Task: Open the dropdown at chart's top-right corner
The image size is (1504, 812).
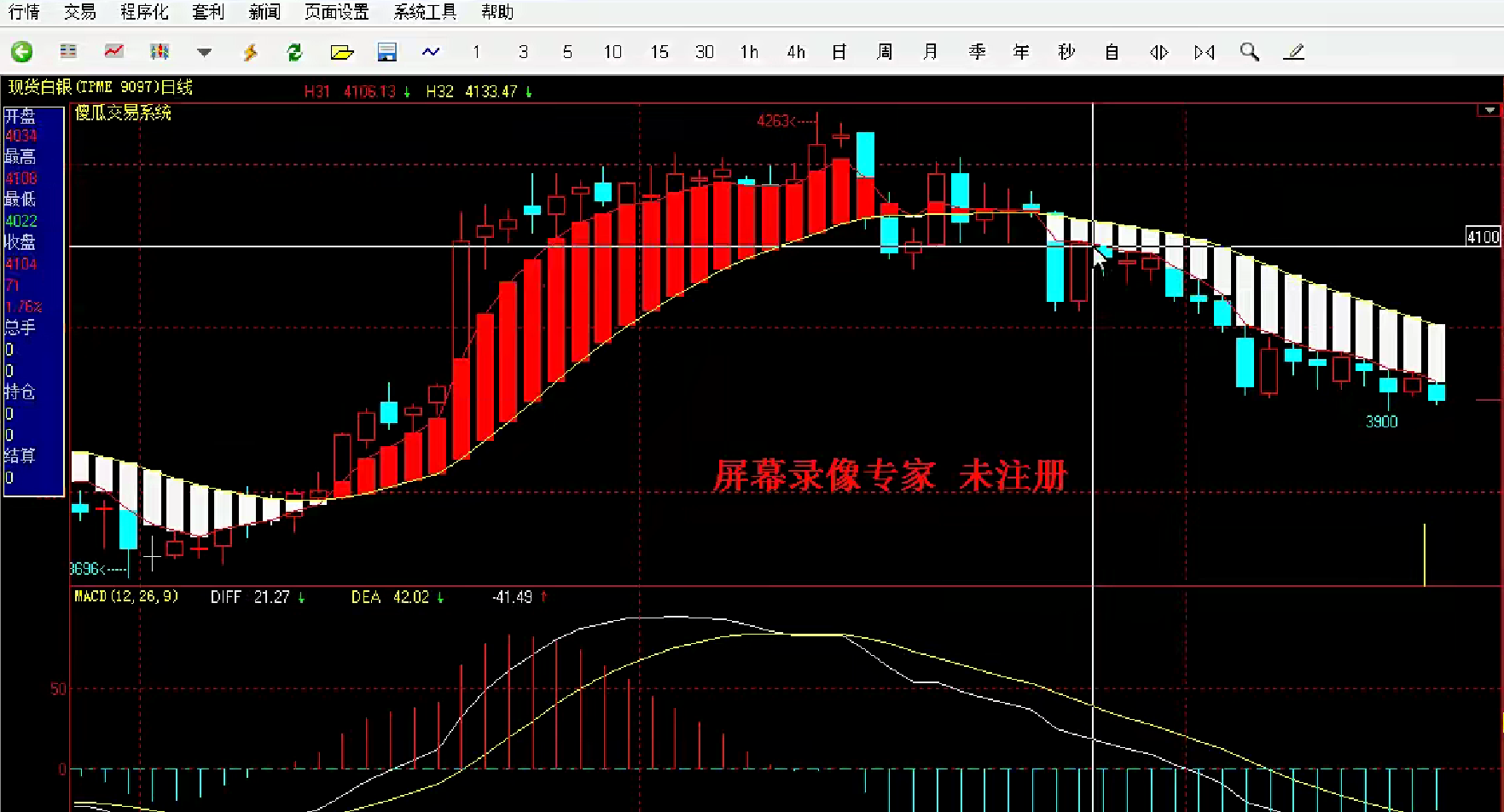Action: [1489, 111]
